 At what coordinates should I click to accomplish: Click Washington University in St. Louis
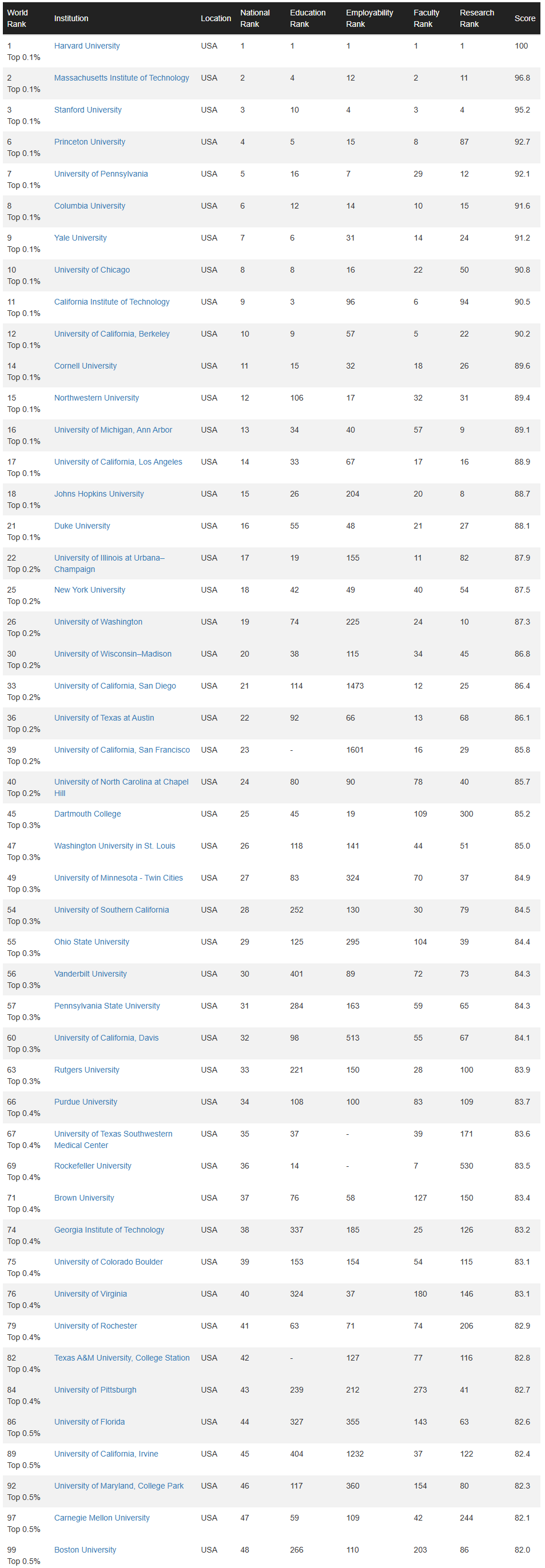coord(114,846)
